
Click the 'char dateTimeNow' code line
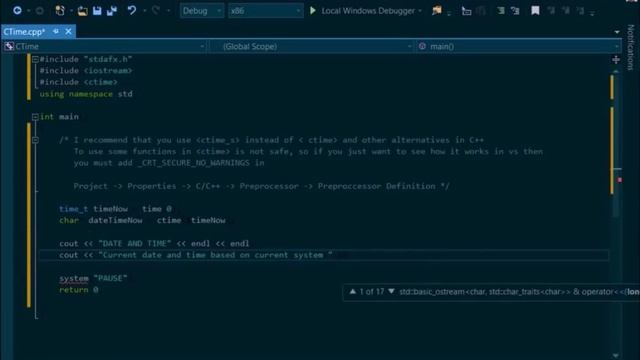(x=142, y=220)
